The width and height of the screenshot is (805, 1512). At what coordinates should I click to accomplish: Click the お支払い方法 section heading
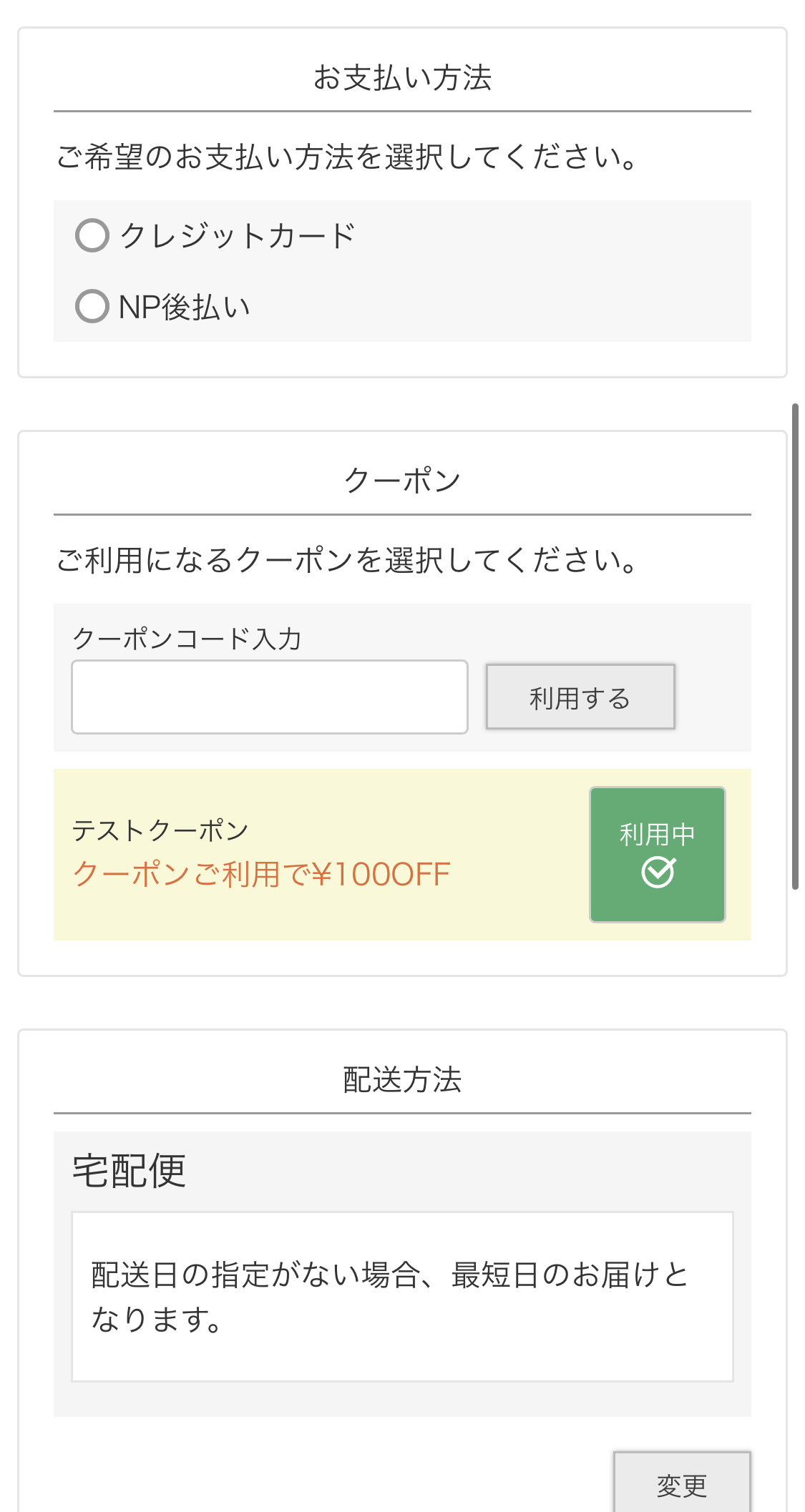point(402,78)
